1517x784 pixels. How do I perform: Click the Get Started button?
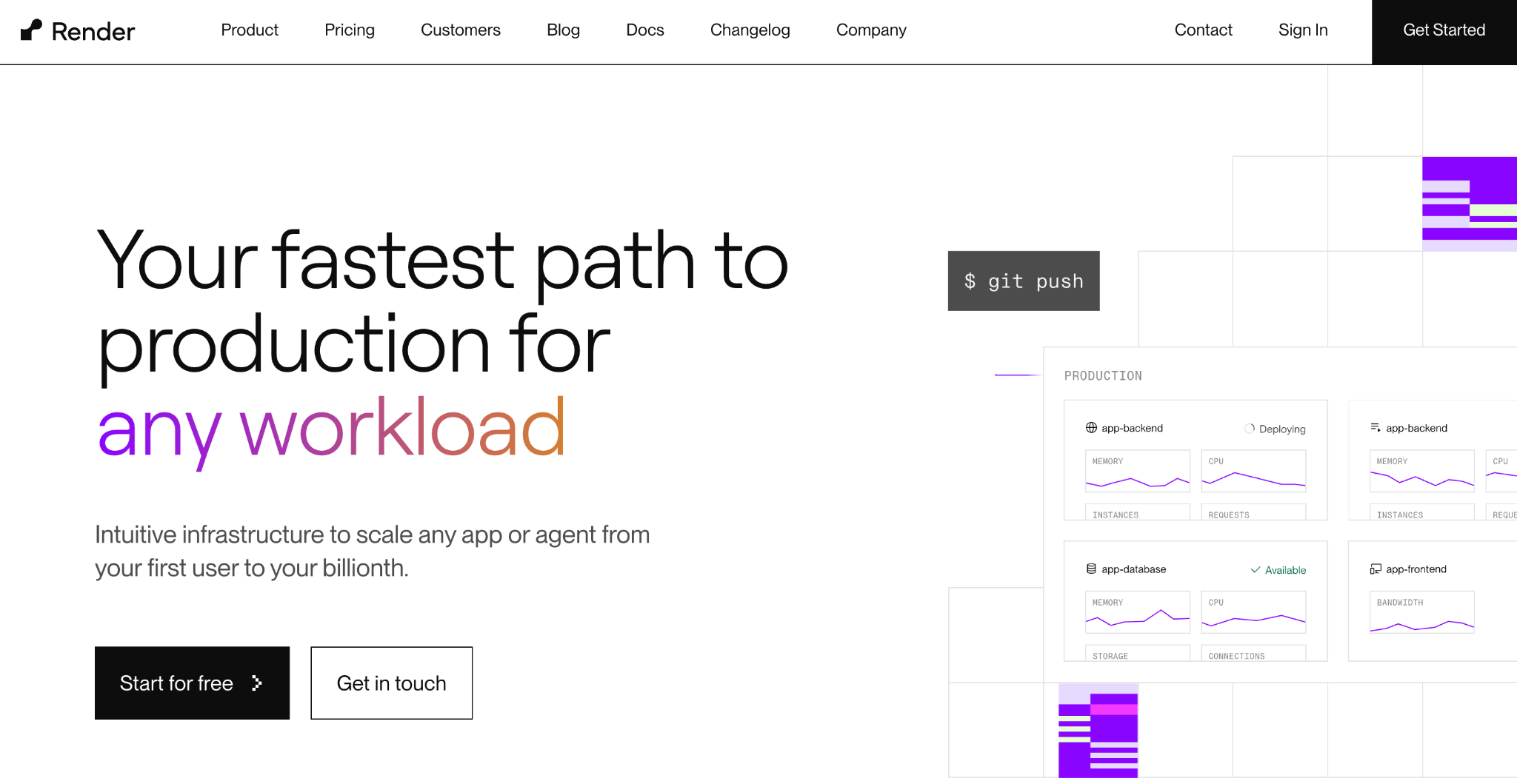[1444, 30]
